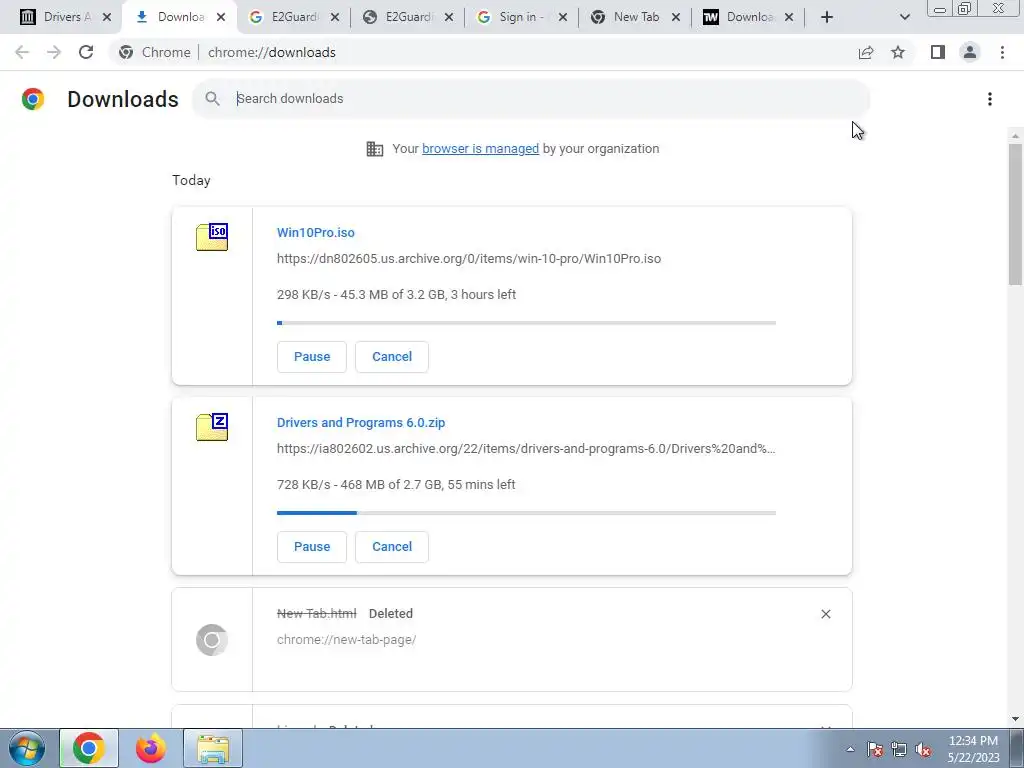Click the Drivers and Programs zip file icon

click(212, 427)
